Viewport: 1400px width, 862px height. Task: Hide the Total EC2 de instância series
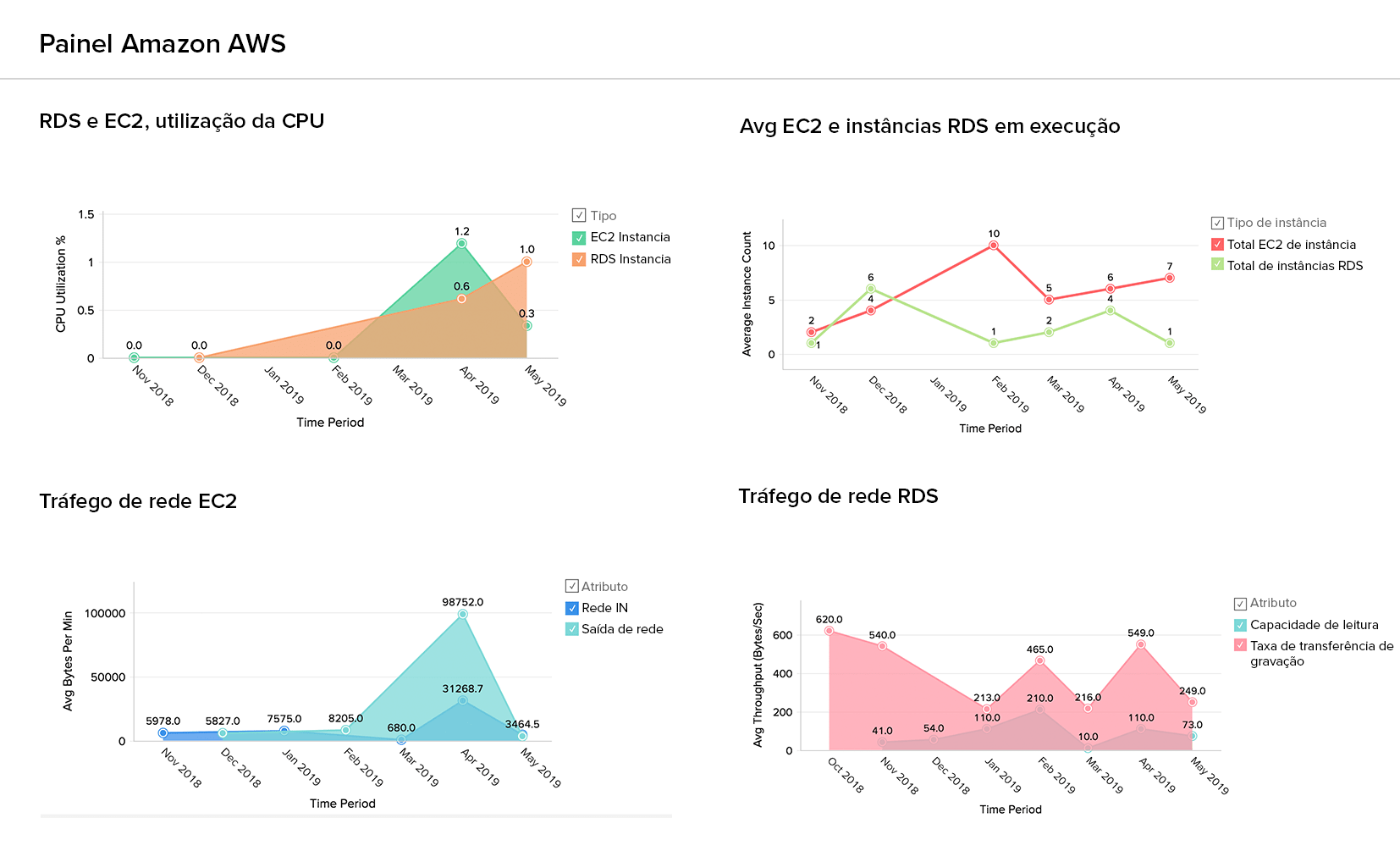pos(1217,245)
